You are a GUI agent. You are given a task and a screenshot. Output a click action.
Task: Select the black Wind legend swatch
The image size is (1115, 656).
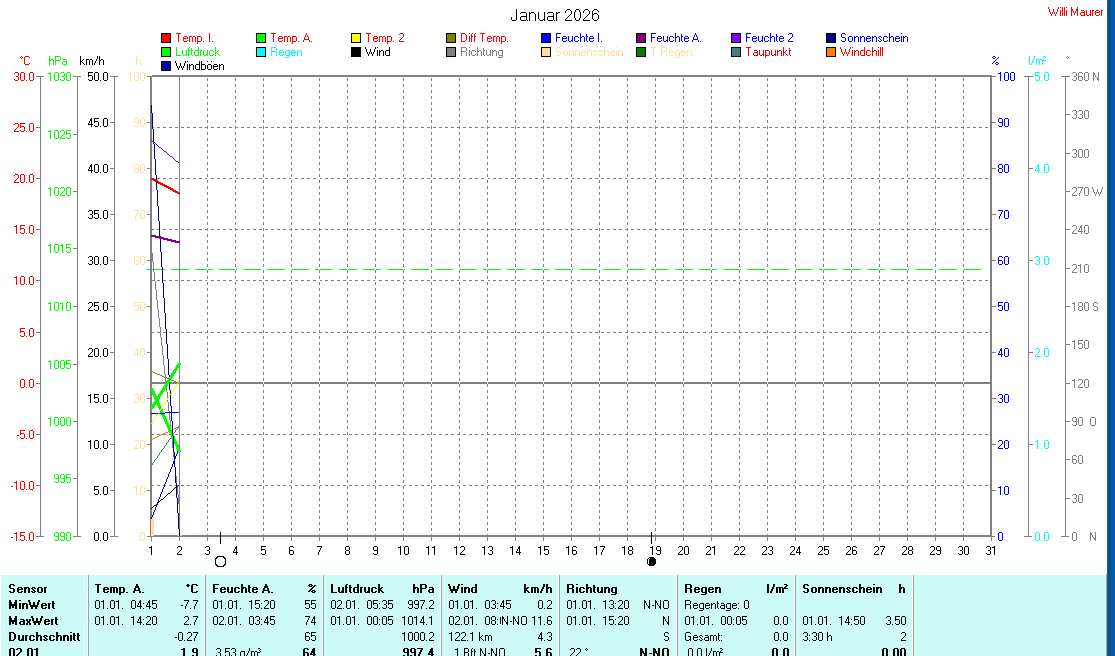click(x=356, y=52)
